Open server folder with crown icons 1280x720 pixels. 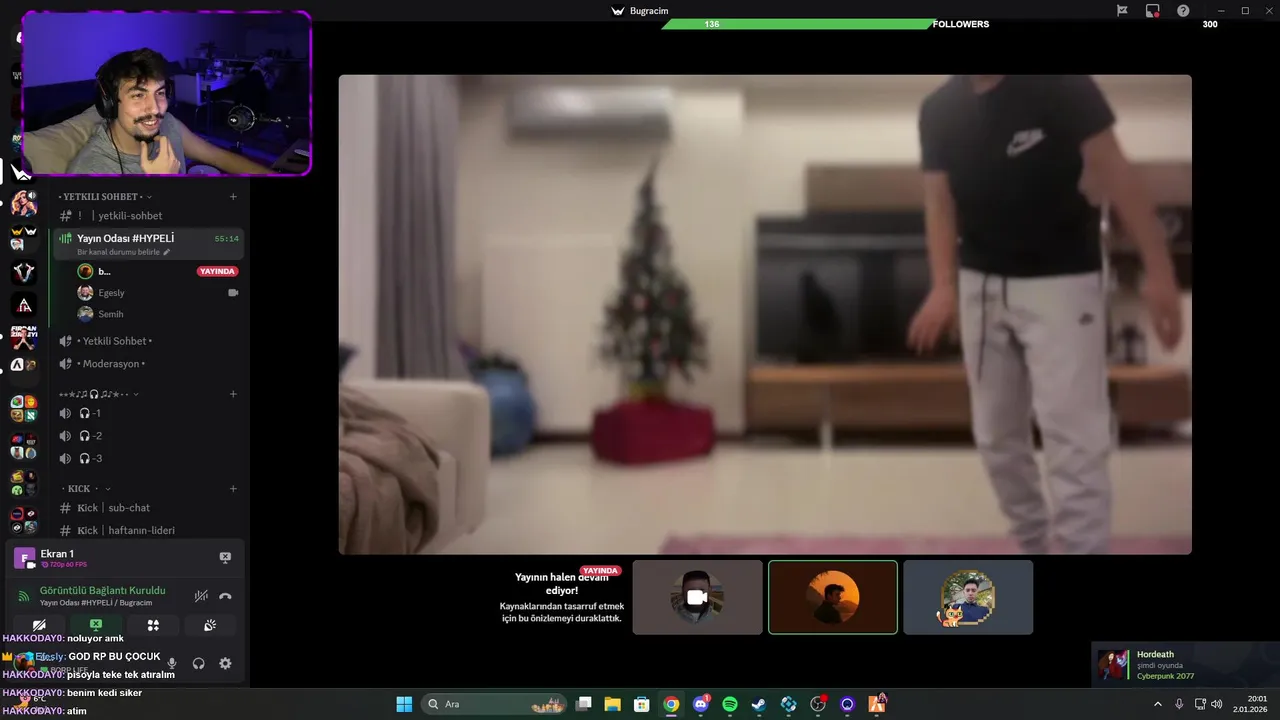[x=24, y=238]
